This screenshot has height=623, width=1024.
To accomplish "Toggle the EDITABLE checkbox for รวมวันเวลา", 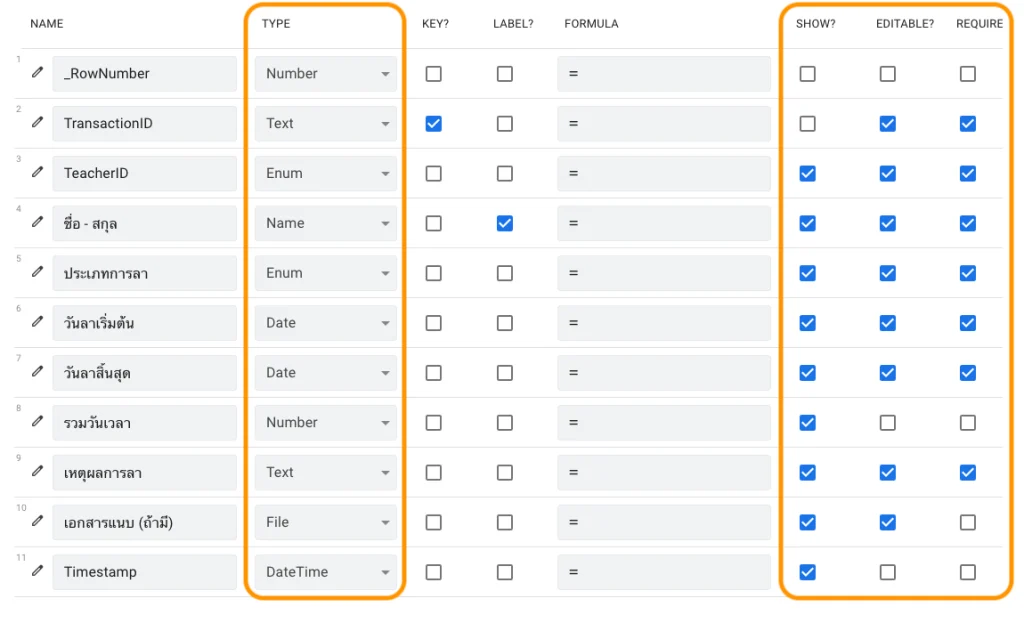I will [x=887, y=423].
